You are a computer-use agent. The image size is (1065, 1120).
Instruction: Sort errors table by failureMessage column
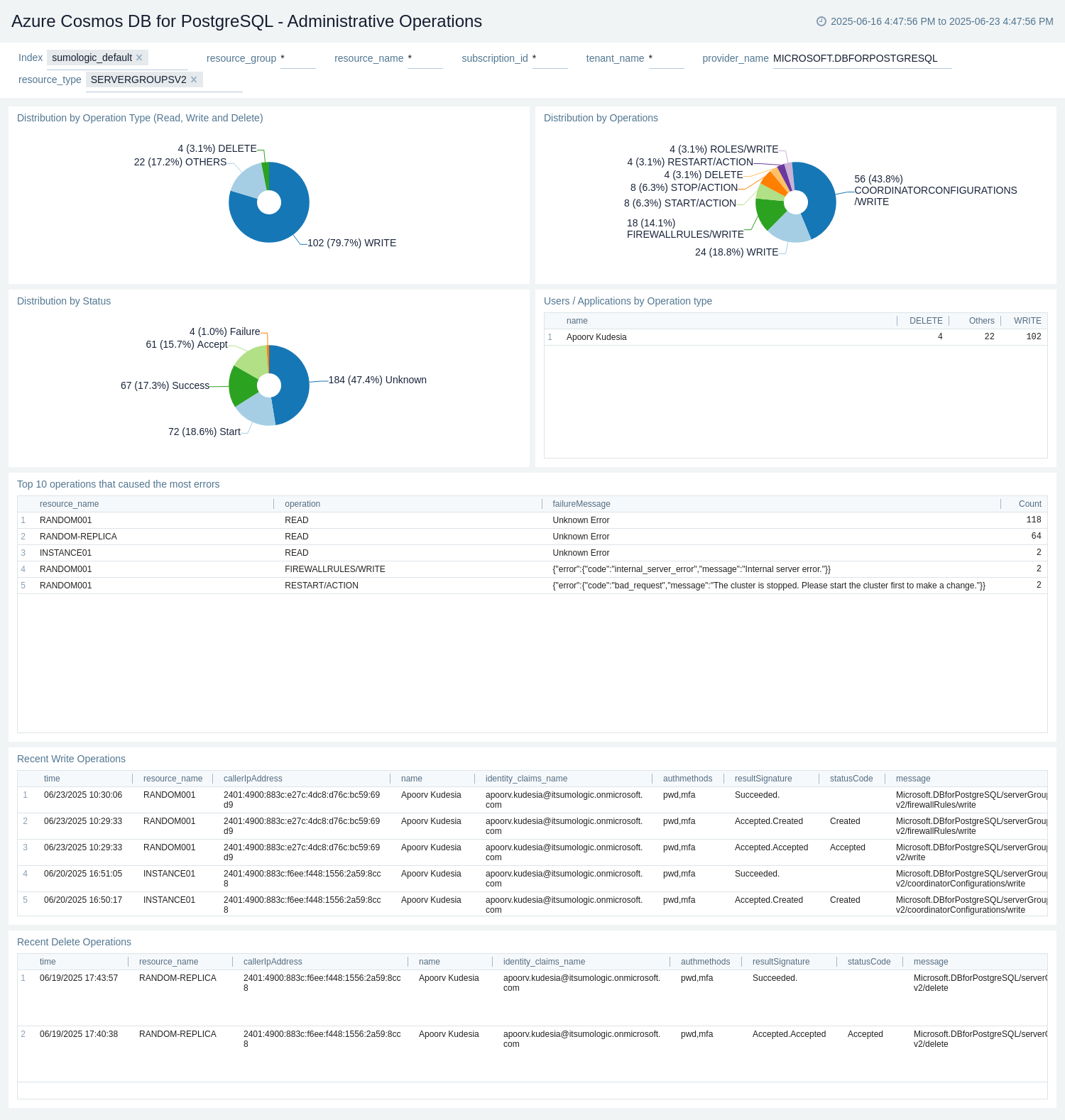pos(581,504)
